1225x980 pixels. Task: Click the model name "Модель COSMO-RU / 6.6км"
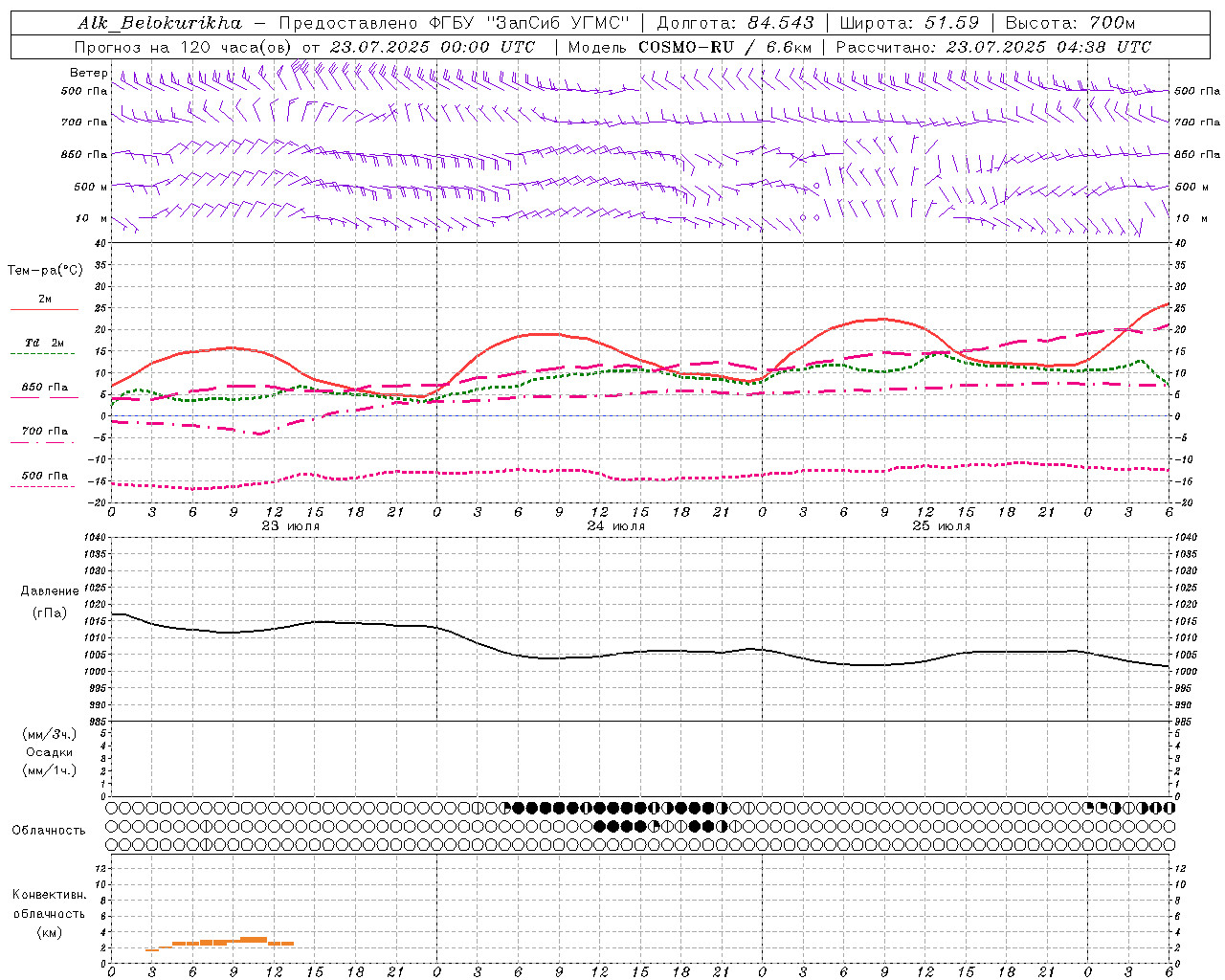click(x=689, y=46)
